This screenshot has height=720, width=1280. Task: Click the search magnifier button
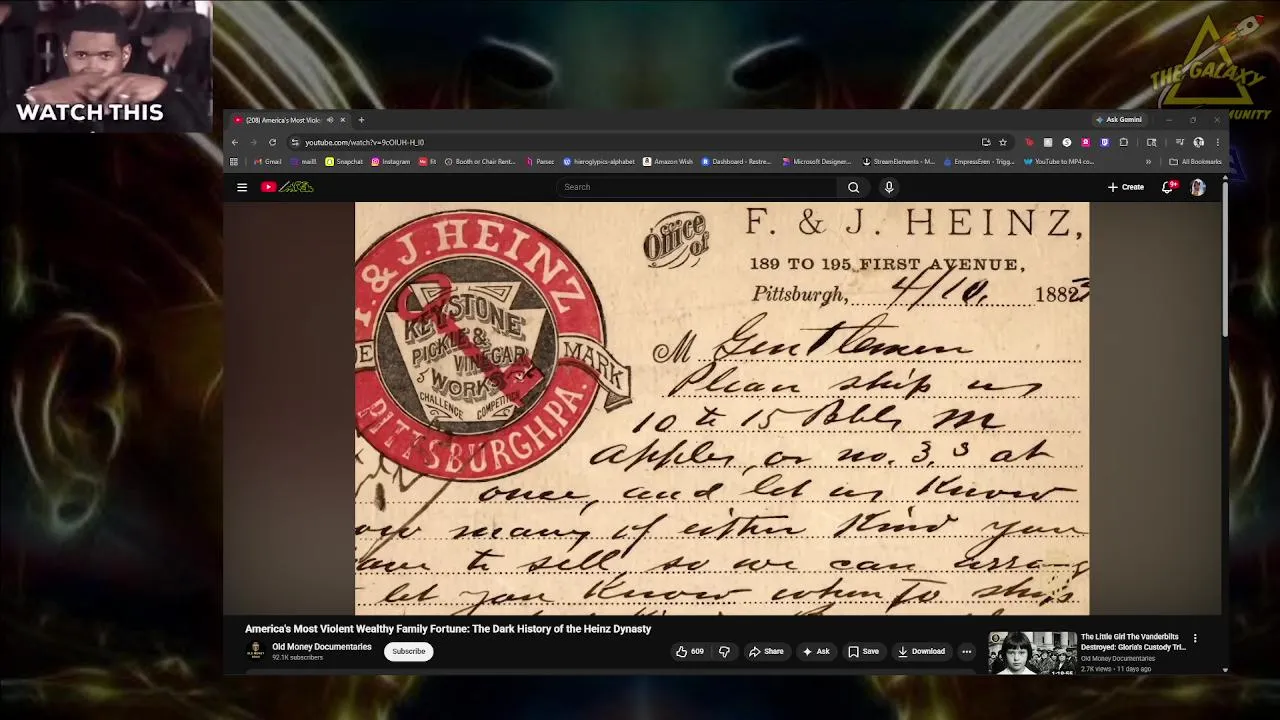853,187
